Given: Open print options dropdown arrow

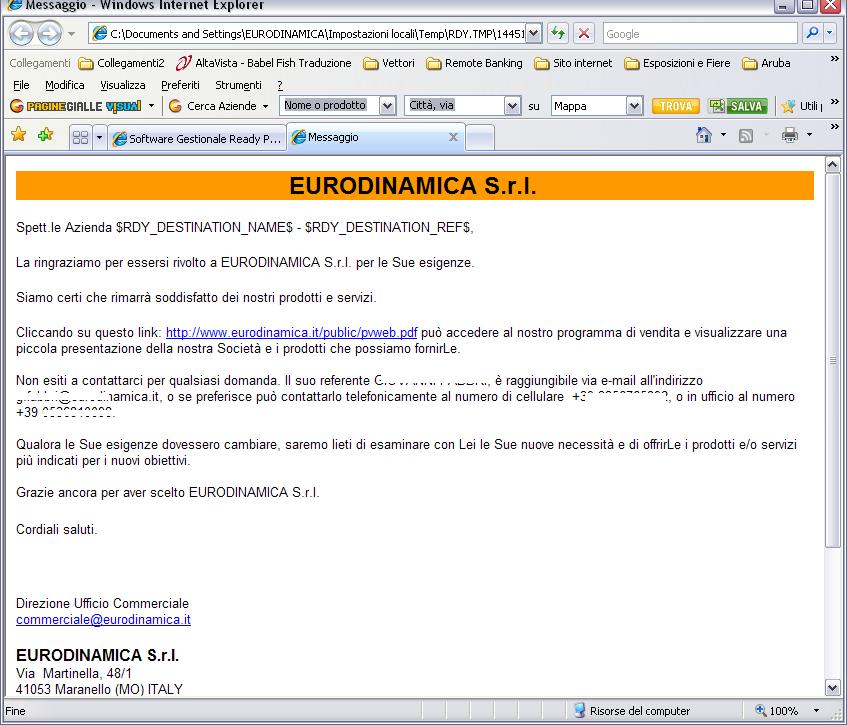Looking at the screenshot, I should tap(809, 135).
